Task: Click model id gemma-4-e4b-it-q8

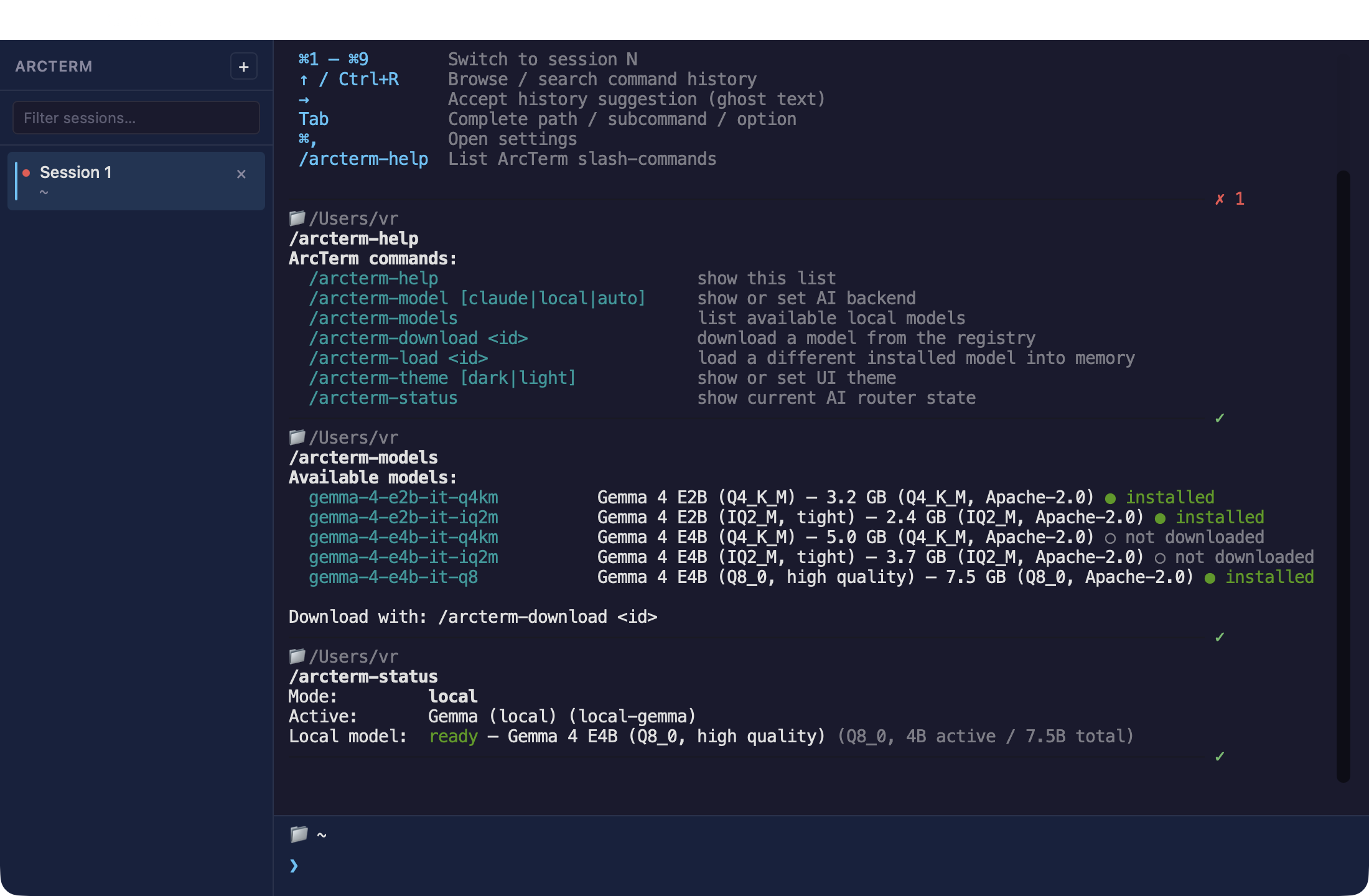Action: click(x=393, y=577)
